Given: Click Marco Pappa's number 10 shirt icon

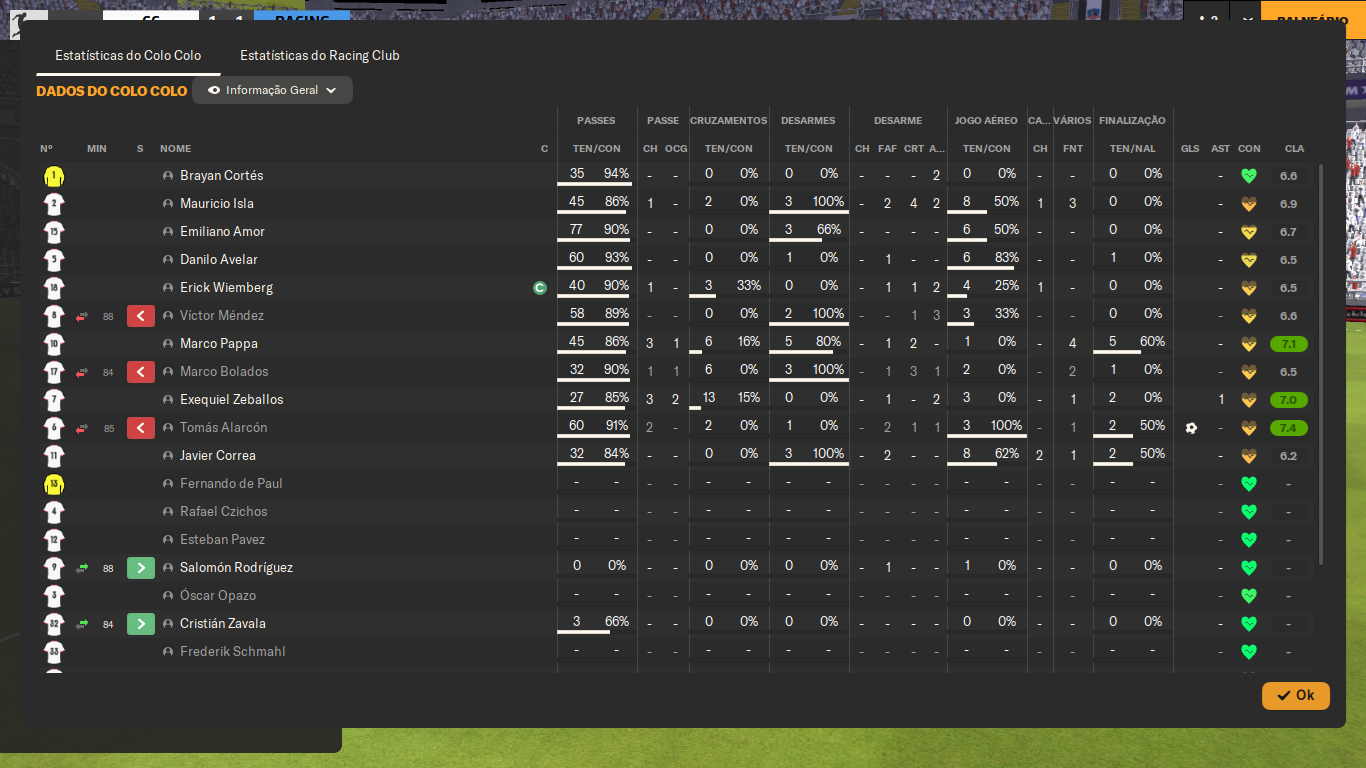Looking at the screenshot, I should (x=54, y=345).
